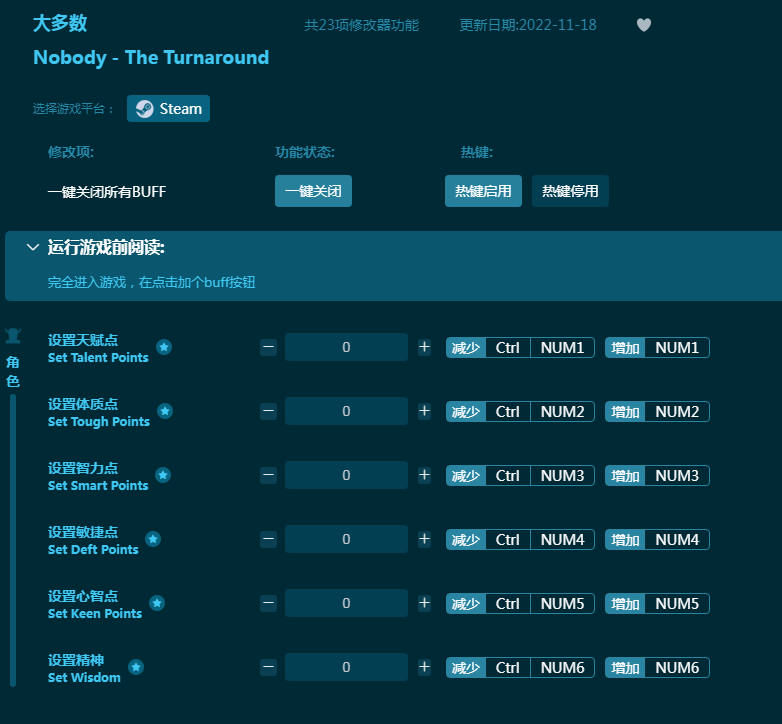
Task: Click the Nobody - The Turnaround title
Action: [x=151, y=57]
